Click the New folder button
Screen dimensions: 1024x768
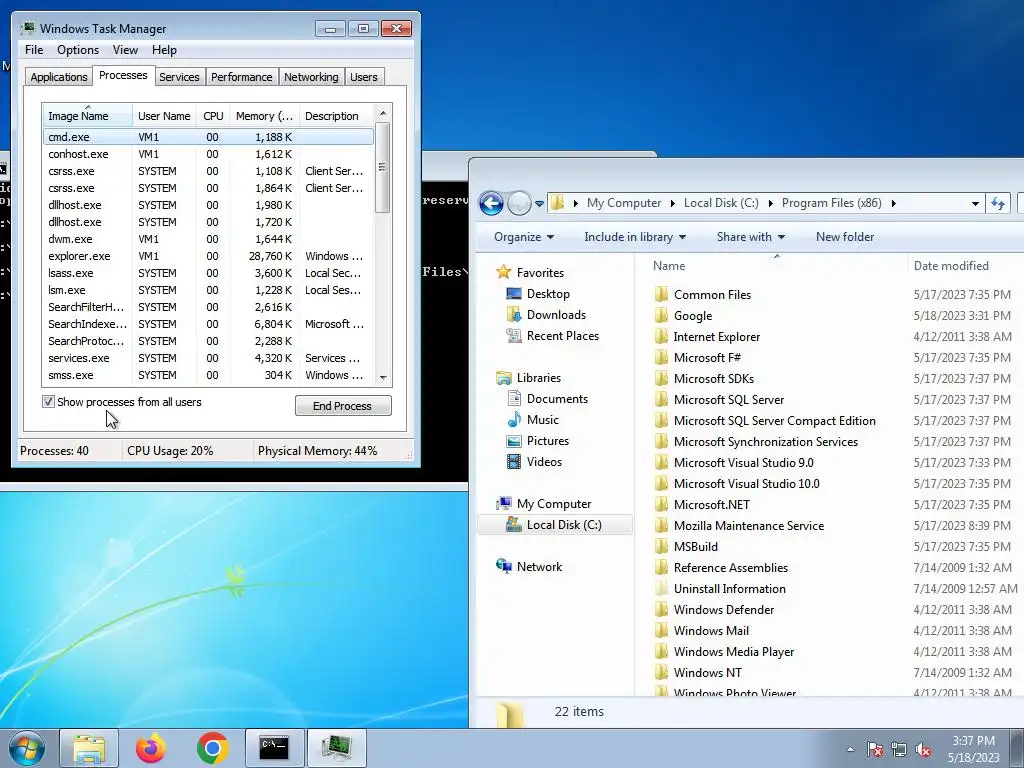coord(844,237)
